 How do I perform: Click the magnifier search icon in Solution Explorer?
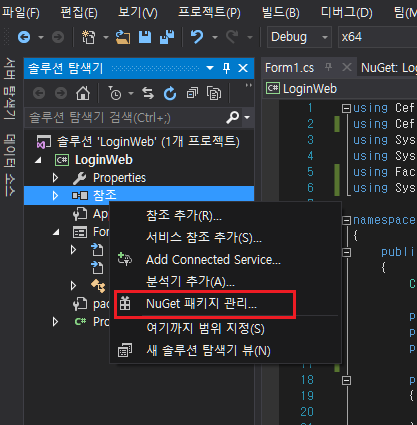233,117
